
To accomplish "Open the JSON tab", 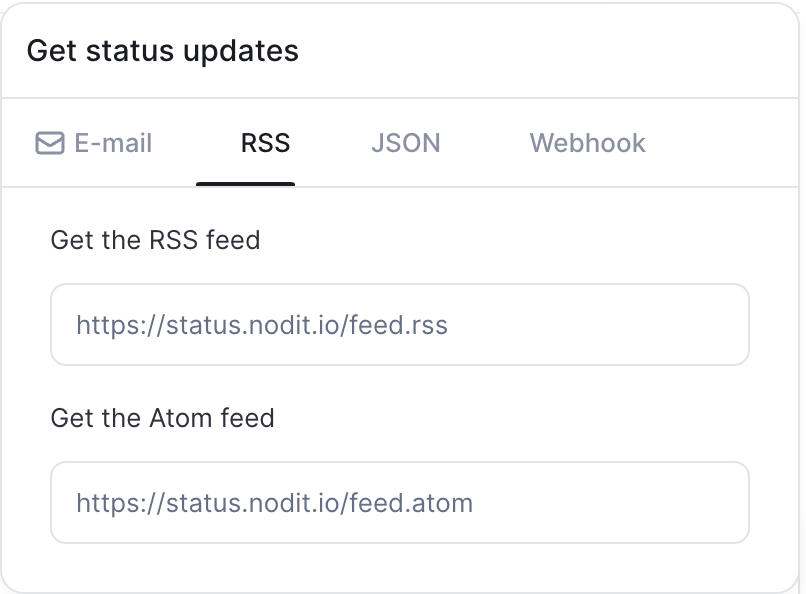I will tap(406, 143).
